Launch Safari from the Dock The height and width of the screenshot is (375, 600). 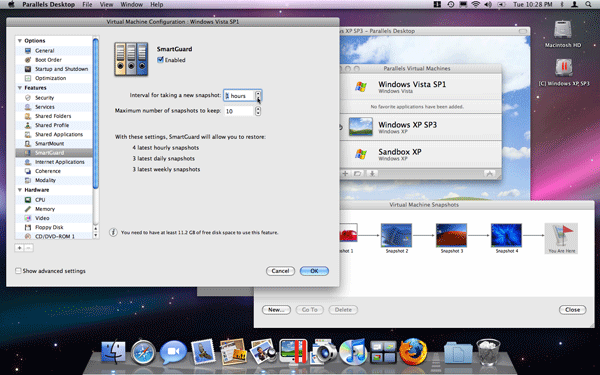coord(143,351)
